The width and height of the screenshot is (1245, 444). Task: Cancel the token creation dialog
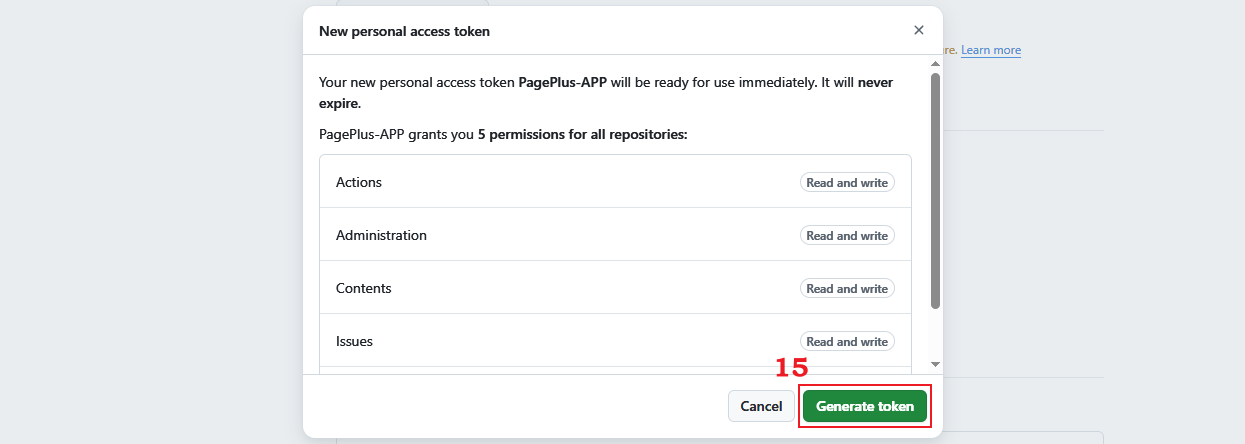pyautogui.click(x=761, y=406)
